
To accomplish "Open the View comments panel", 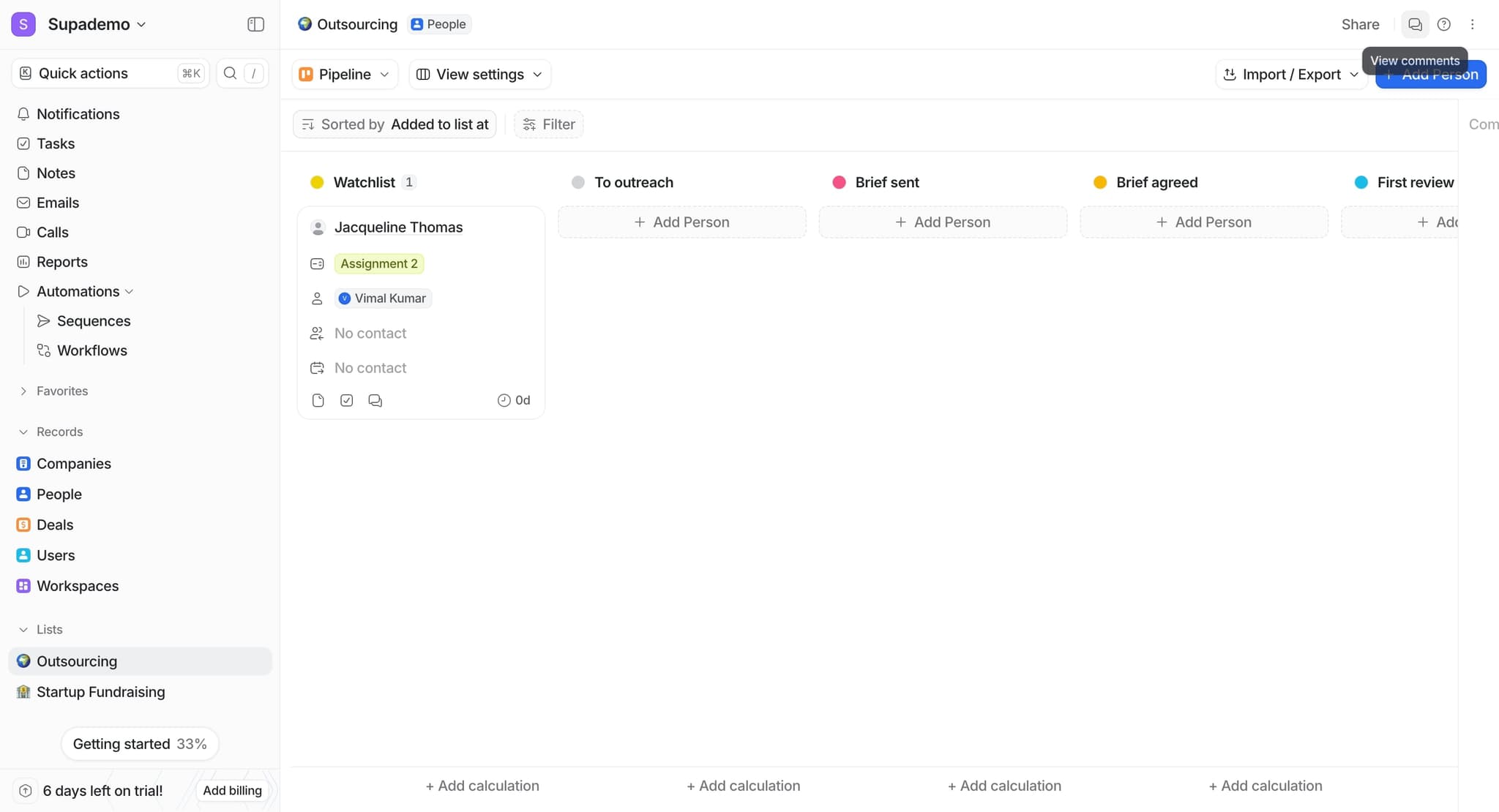I will point(1414,24).
